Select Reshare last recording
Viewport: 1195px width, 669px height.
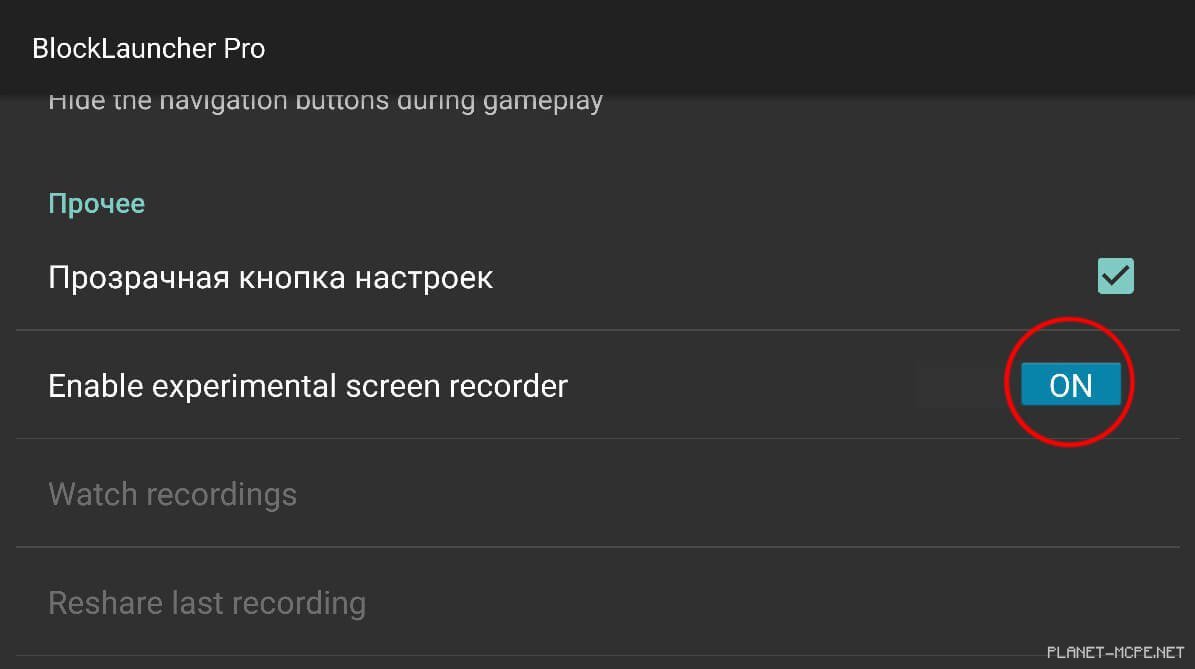pyautogui.click(x=207, y=603)
